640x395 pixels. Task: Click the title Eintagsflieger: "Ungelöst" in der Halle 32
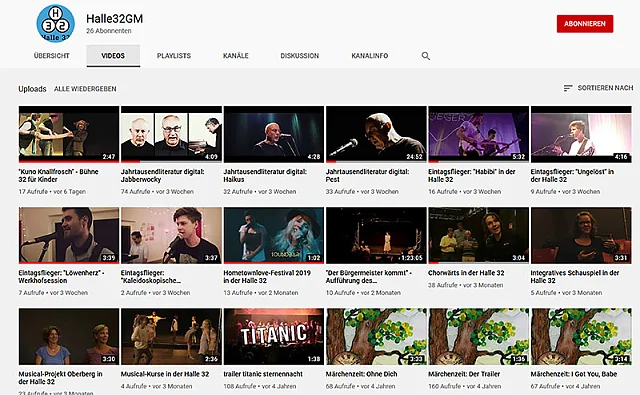tap(572, 175)
